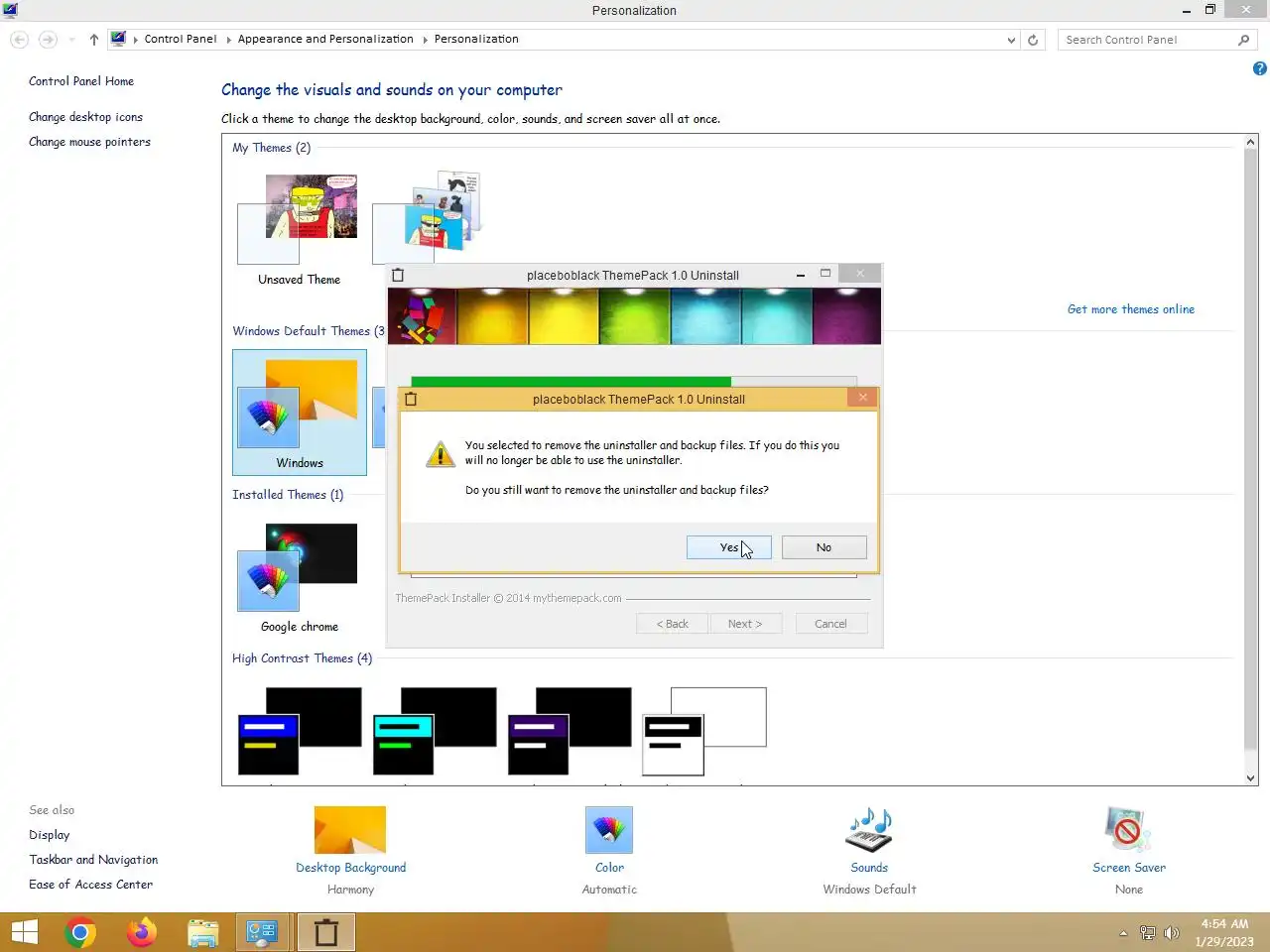Select cyan-titled high contrast theme

coord(435,732)
